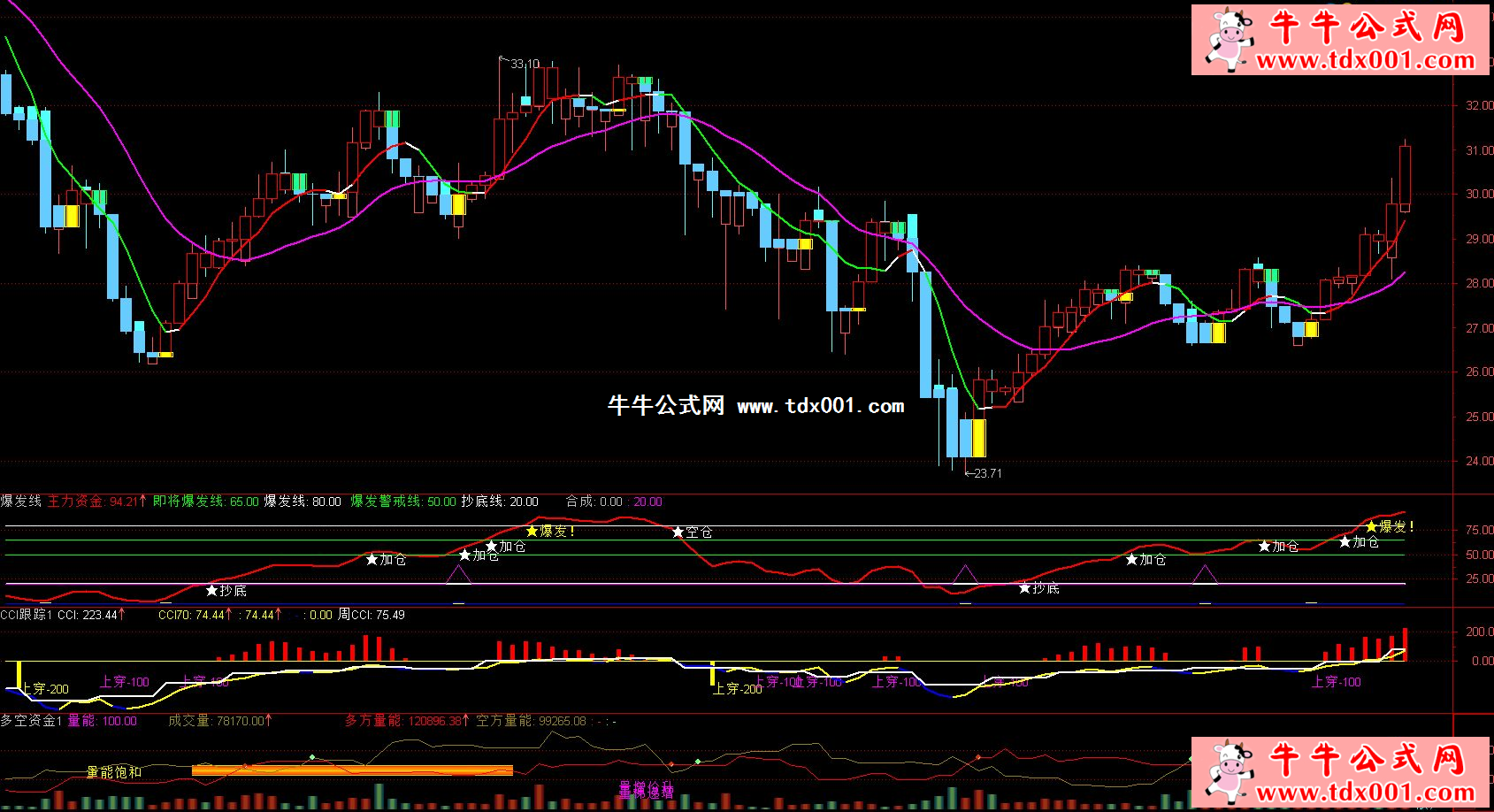The width and height of the screenshot is (1494, 812).
Task: Select the 主力资金: 94.21 indicator value
Action: [x=97, y=502]
